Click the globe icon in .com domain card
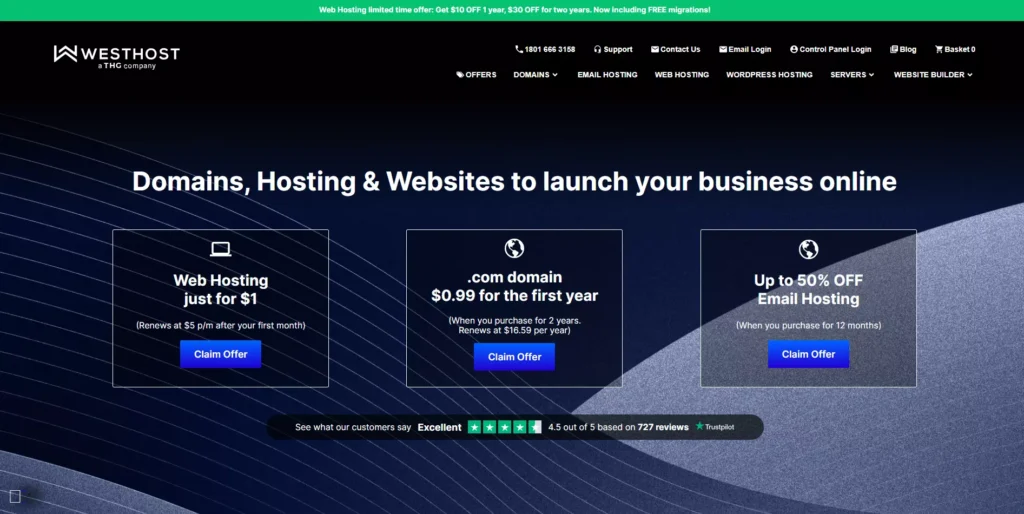This screenshot has height=514, width=1024. coord(515,248)
